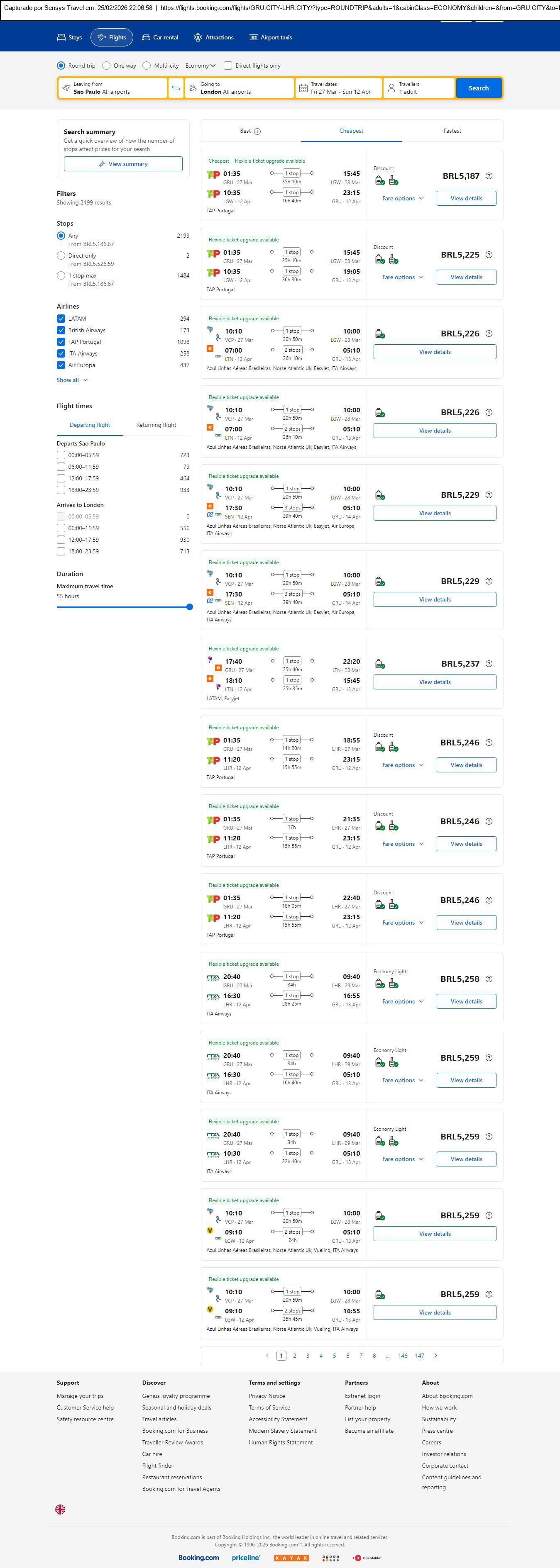Click the info icon next to Best tab
This screenshot has width=560, height=1568.
pos(257,131)
